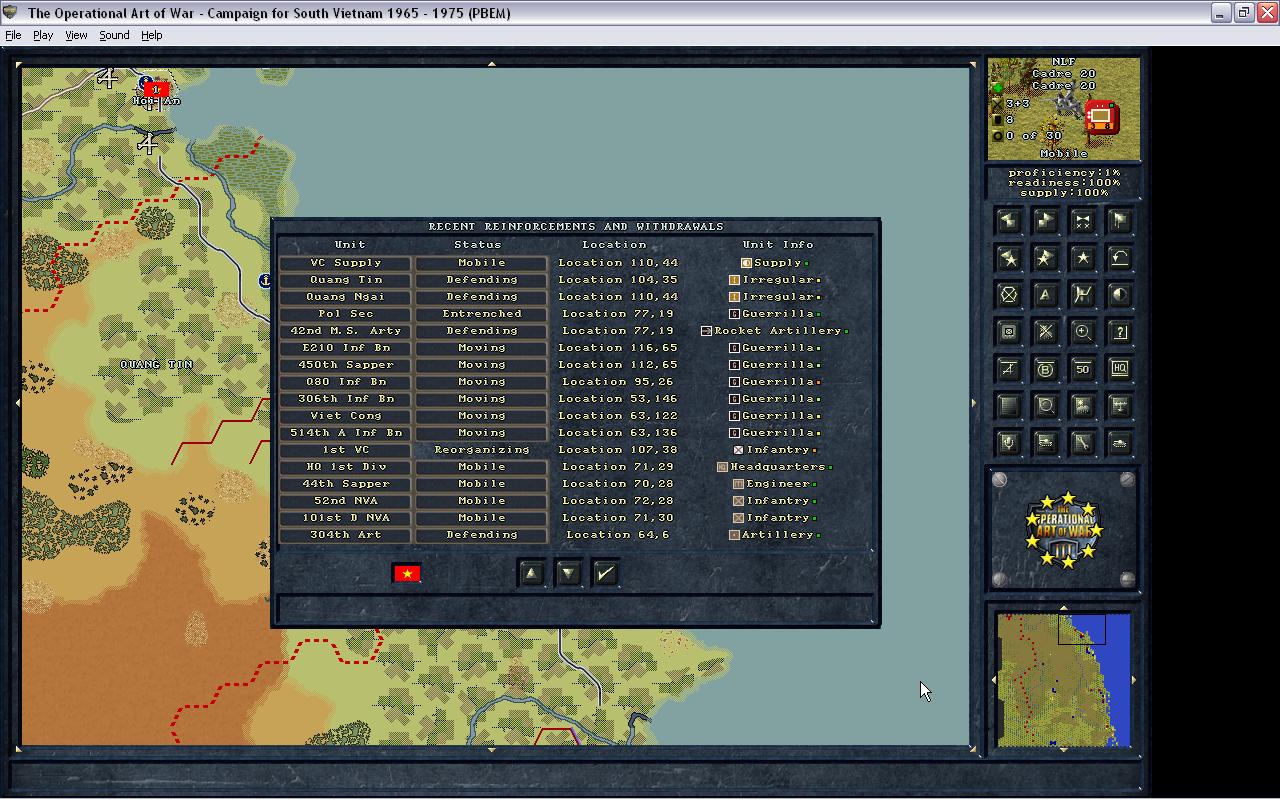1280x800 pixels.
Task: Click the minimap left scroll arrow
Action: (x=994, y=680)
